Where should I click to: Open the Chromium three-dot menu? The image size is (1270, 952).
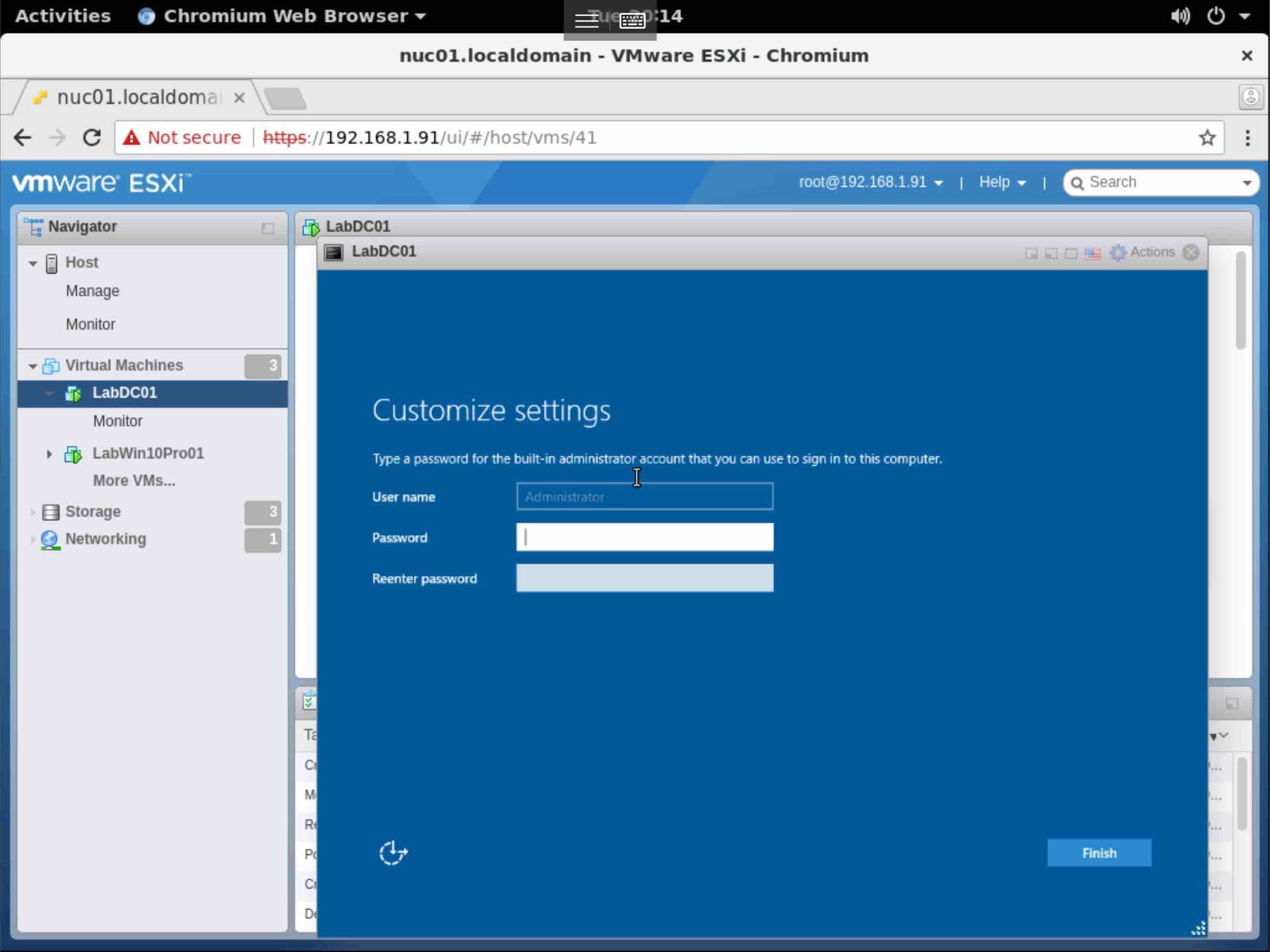click(1247, 138)
